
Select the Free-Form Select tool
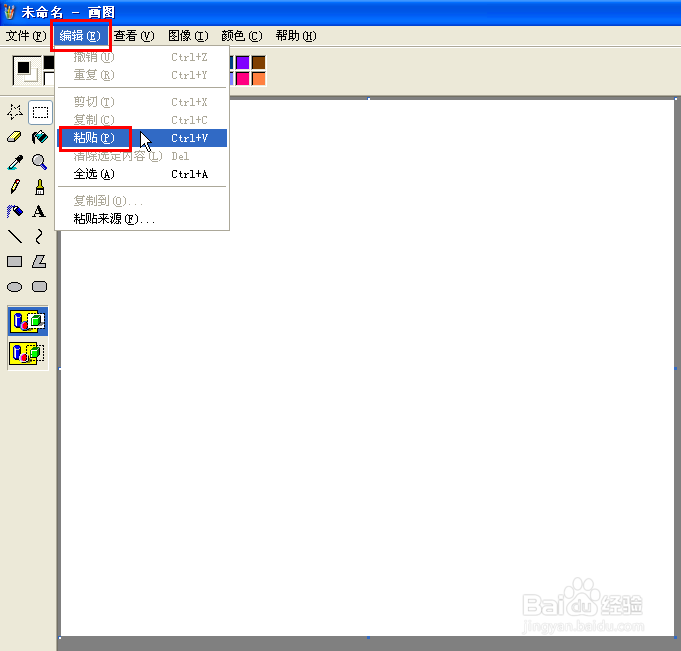click(15, 112)
